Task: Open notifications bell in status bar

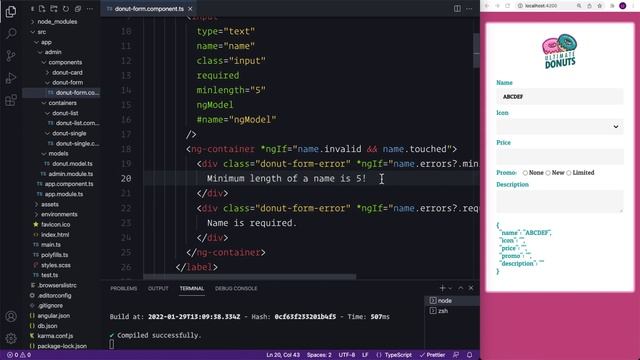Action: click(x=469, y=355)
